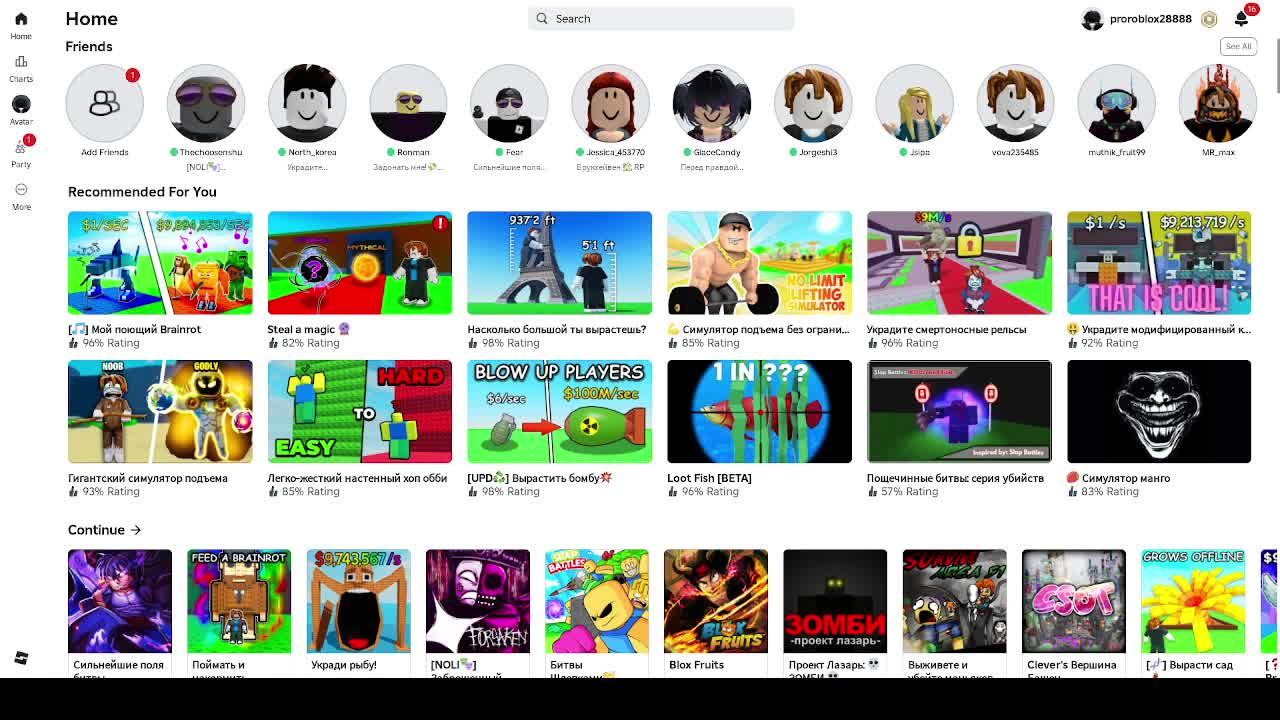Open friend MR_max's avatar
This screenshot has width=1280, height=720.
click(x=1217, y=103)
